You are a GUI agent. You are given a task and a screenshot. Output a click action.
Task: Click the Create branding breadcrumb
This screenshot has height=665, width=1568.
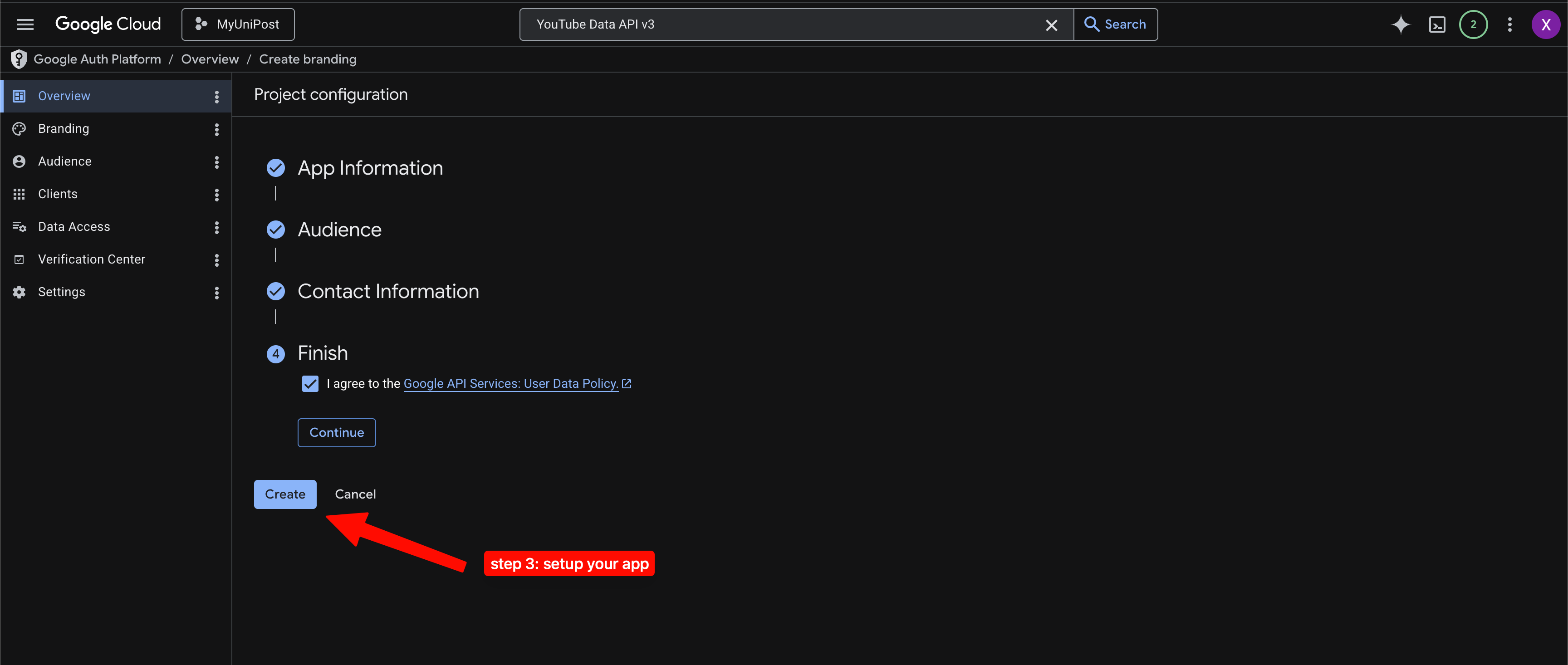[308, 59]
